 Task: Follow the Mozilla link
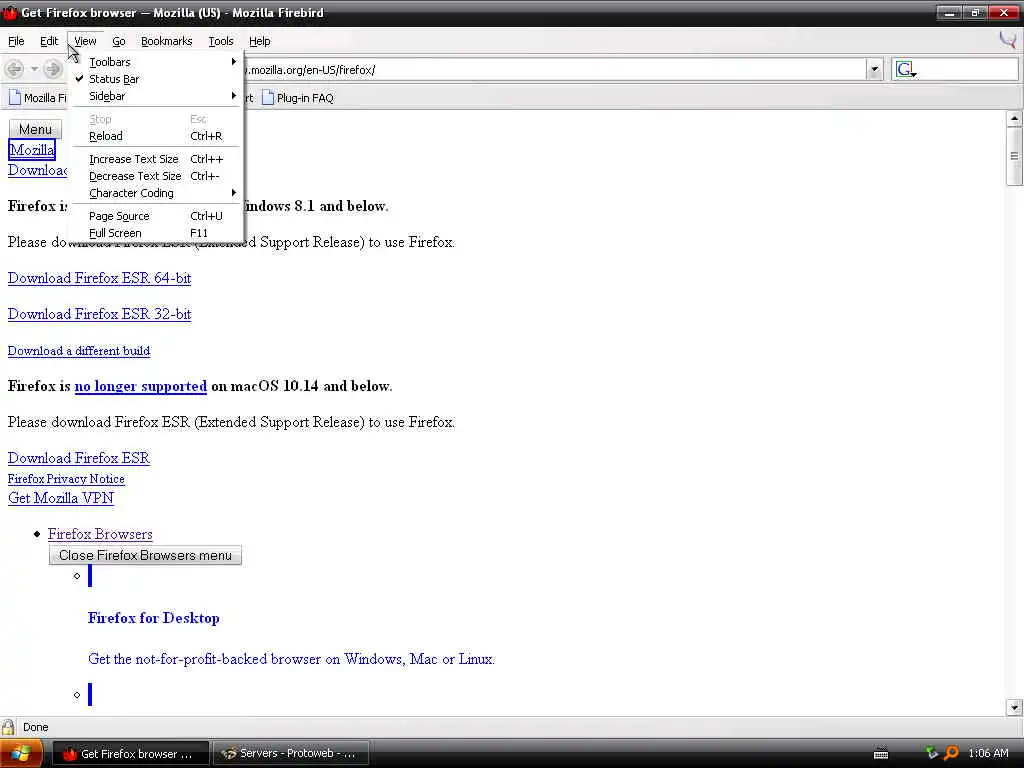tap(32, 150)
